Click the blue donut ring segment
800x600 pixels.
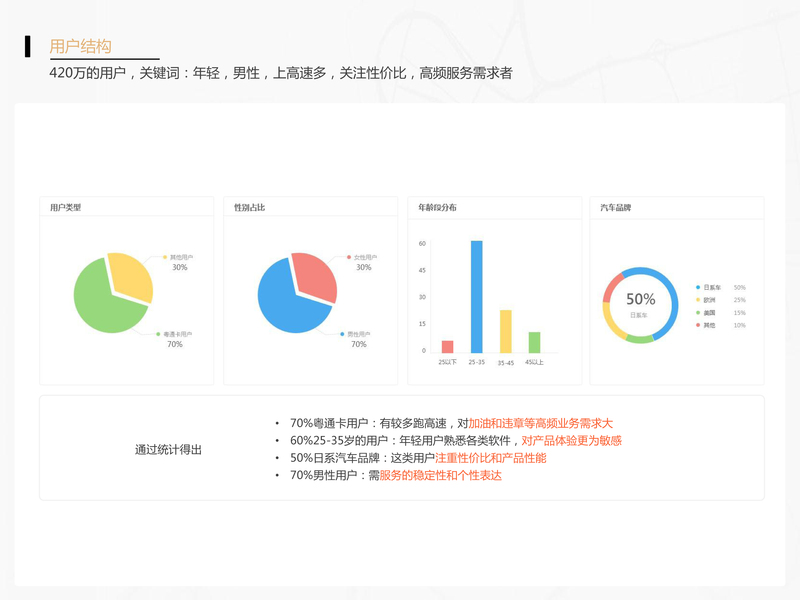(674, 305)
